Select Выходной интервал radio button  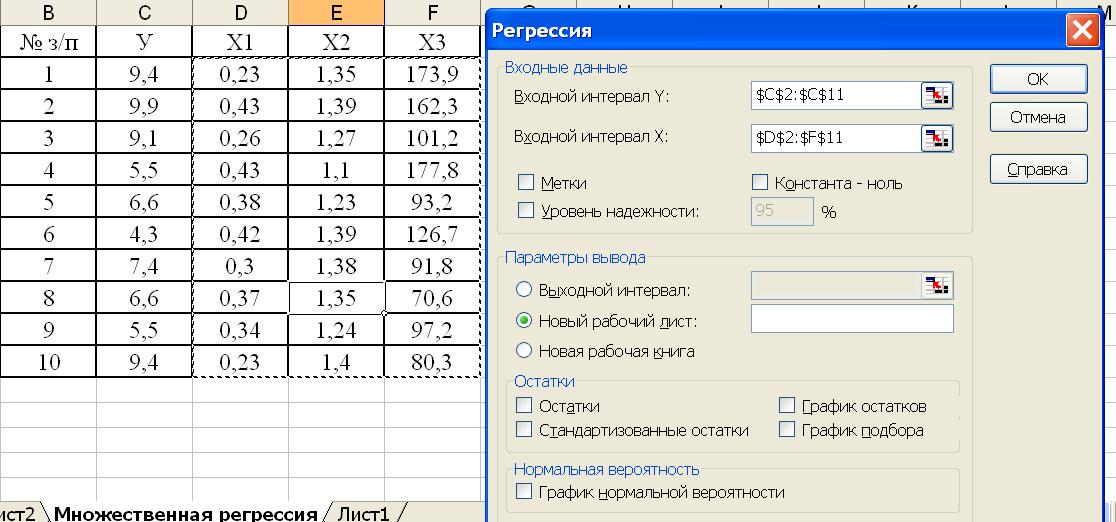pyautogui.click(x=524, y=289)
